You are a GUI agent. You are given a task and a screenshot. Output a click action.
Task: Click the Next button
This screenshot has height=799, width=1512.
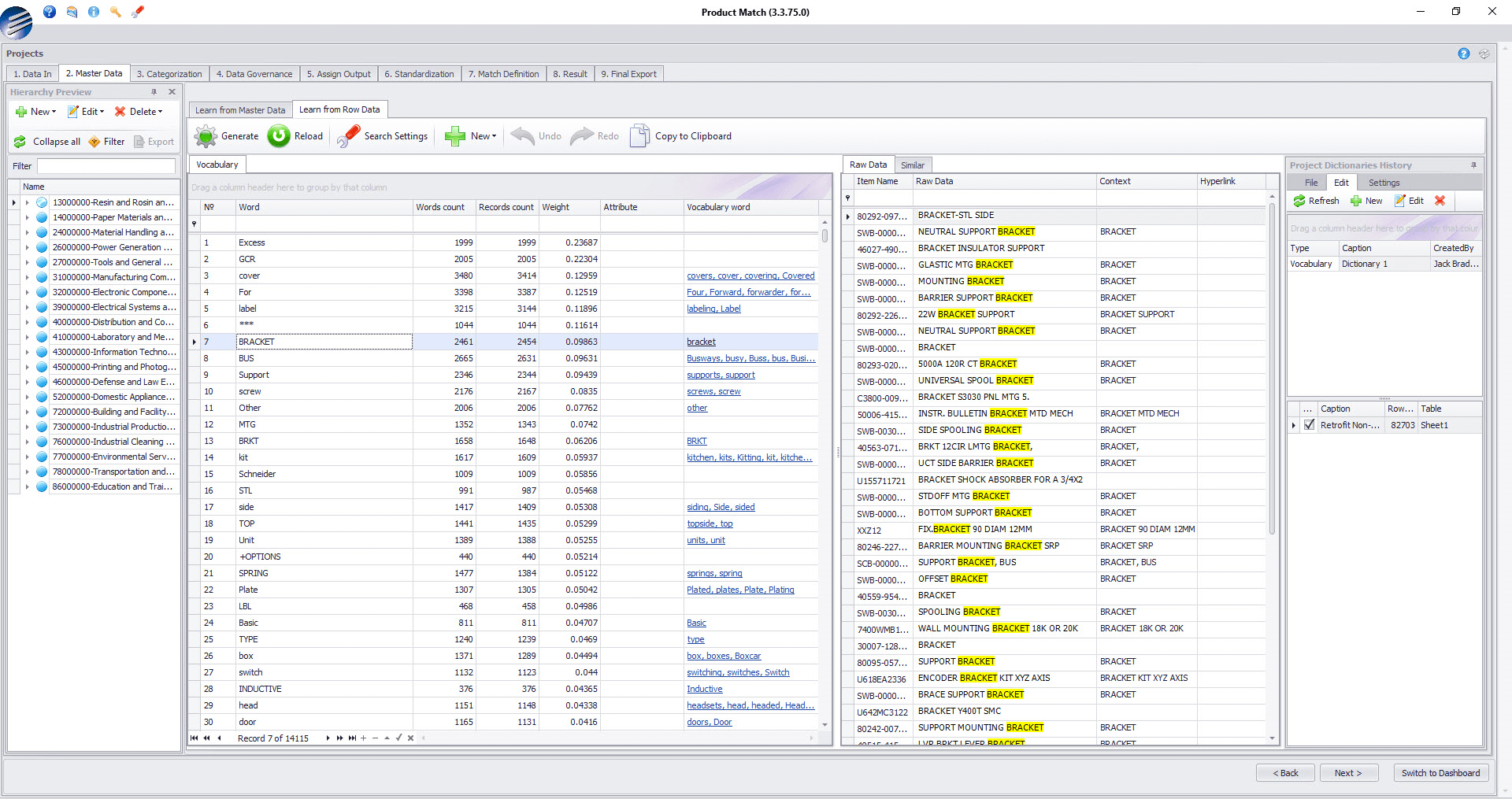[1348, 772]
